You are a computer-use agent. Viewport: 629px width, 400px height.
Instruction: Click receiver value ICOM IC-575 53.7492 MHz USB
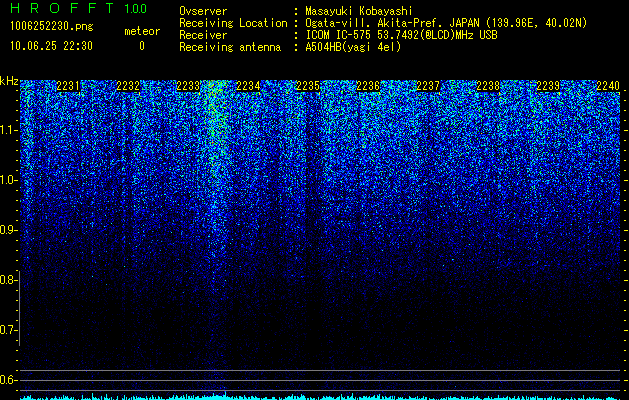click(x=402, y=35)
